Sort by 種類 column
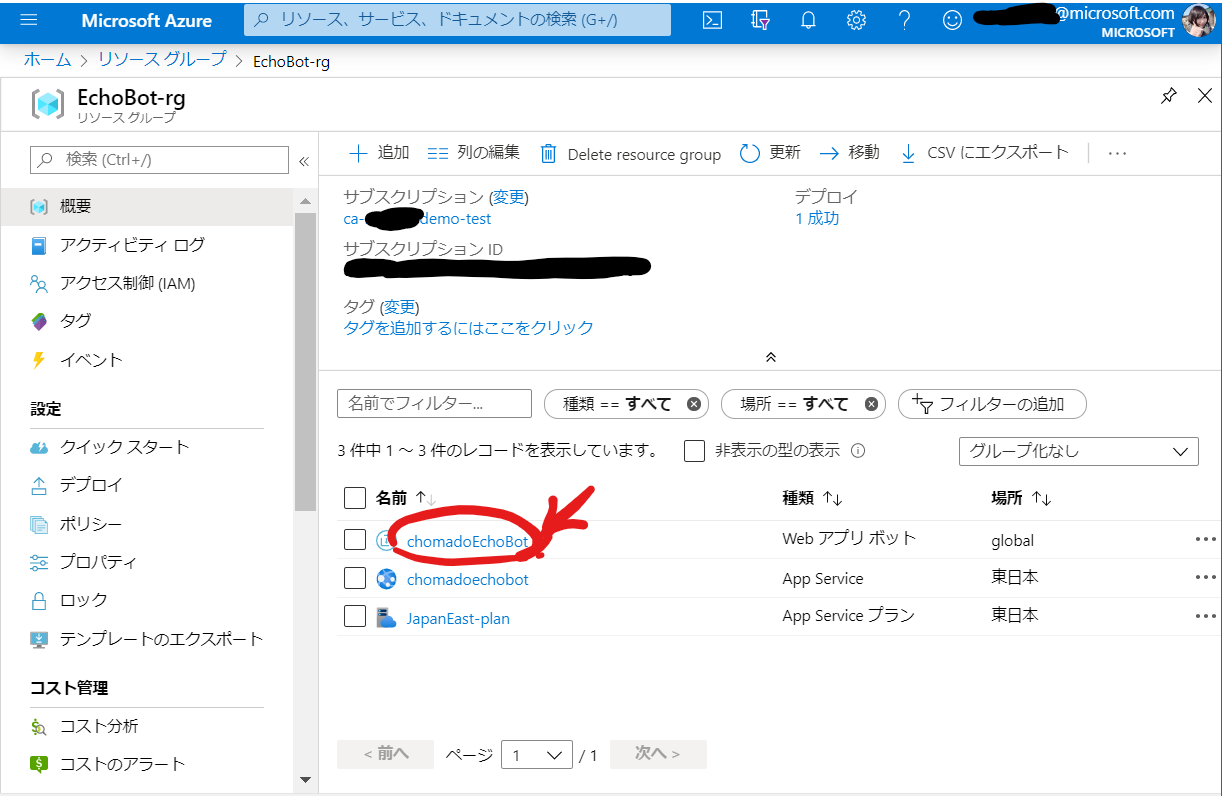This screenshot has width=1222, height=796. point(812,498)
